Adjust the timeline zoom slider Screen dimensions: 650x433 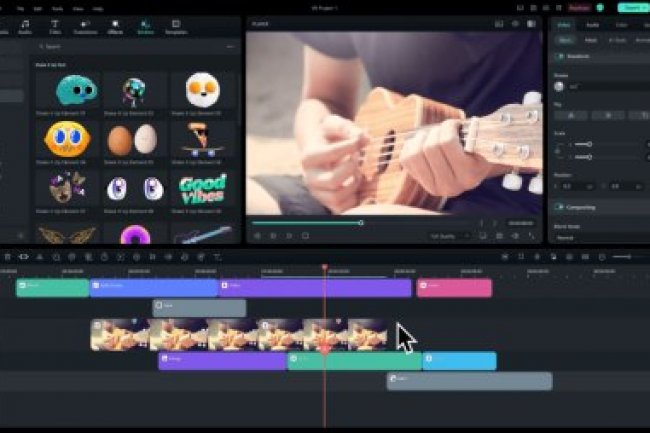tap(628, 257)
